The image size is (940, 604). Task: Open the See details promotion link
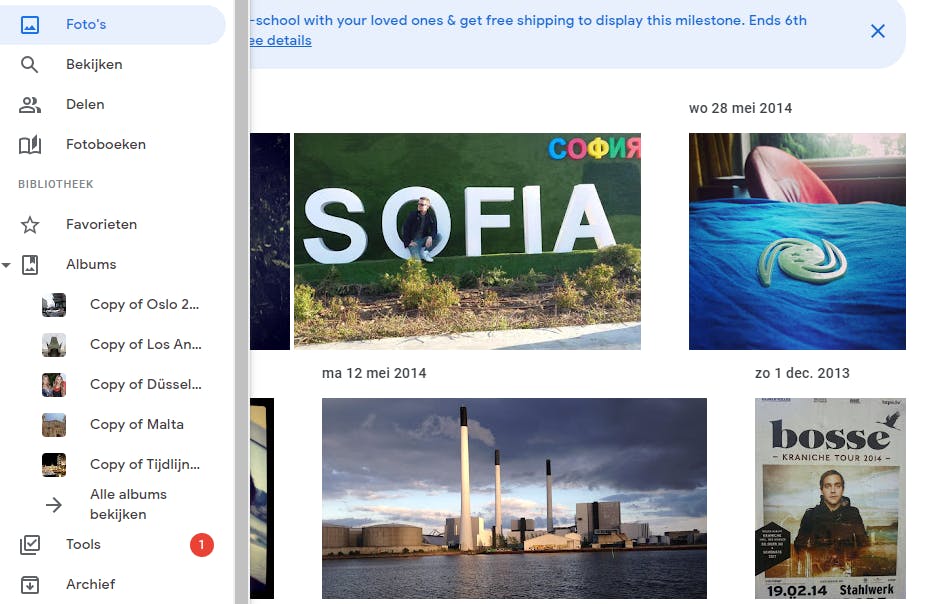(x=280, y=40)
